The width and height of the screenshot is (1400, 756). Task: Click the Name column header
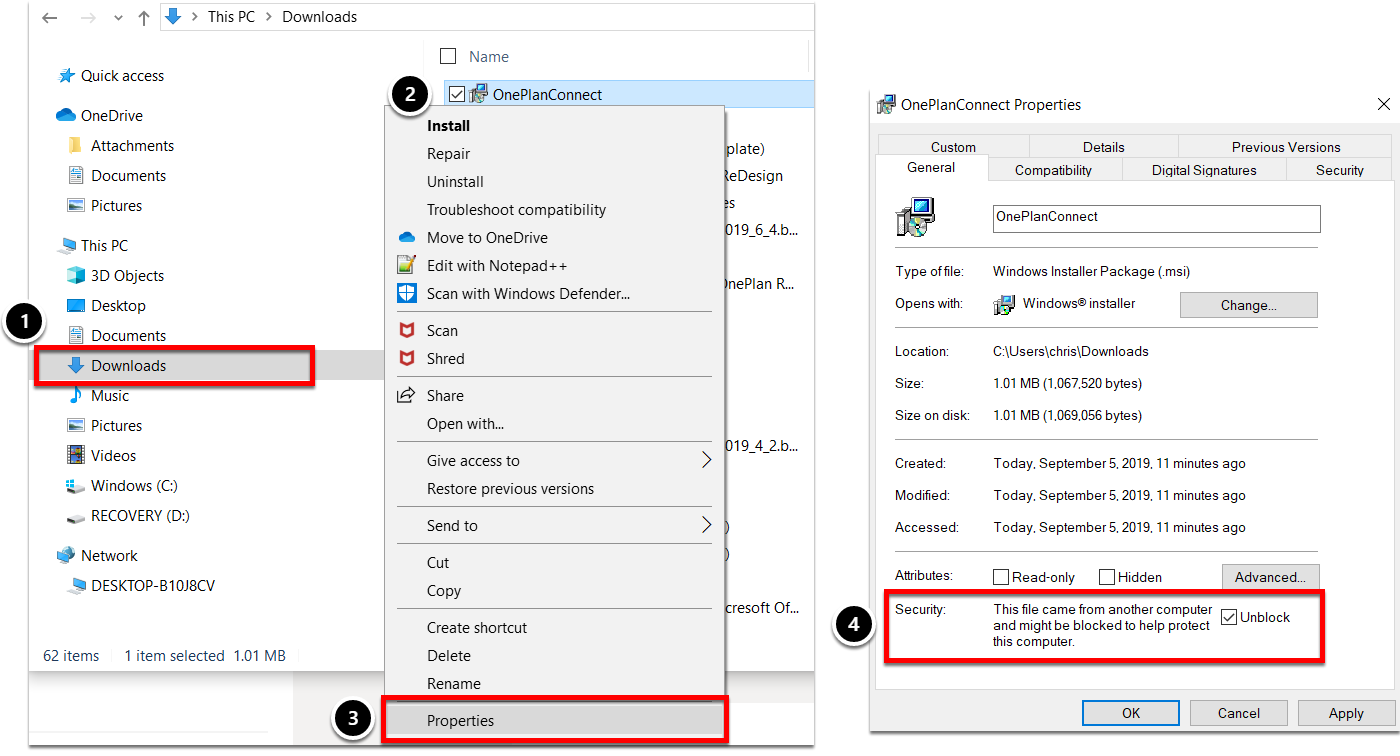(x=489, y=57)
